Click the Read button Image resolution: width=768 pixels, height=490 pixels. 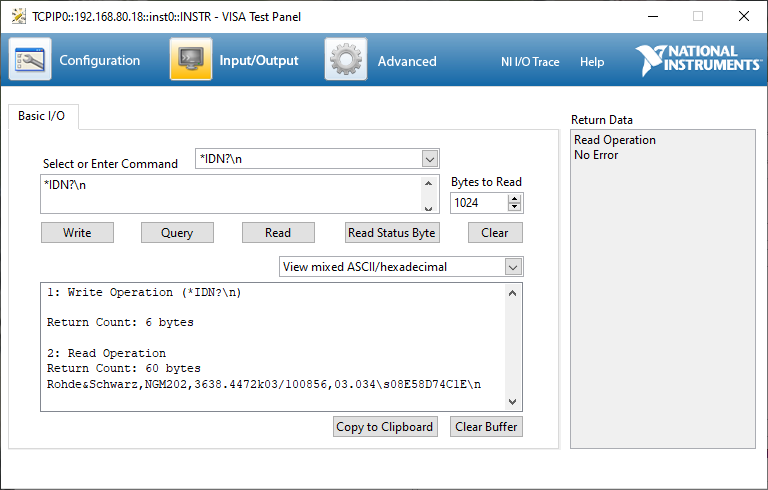point(278,233)
